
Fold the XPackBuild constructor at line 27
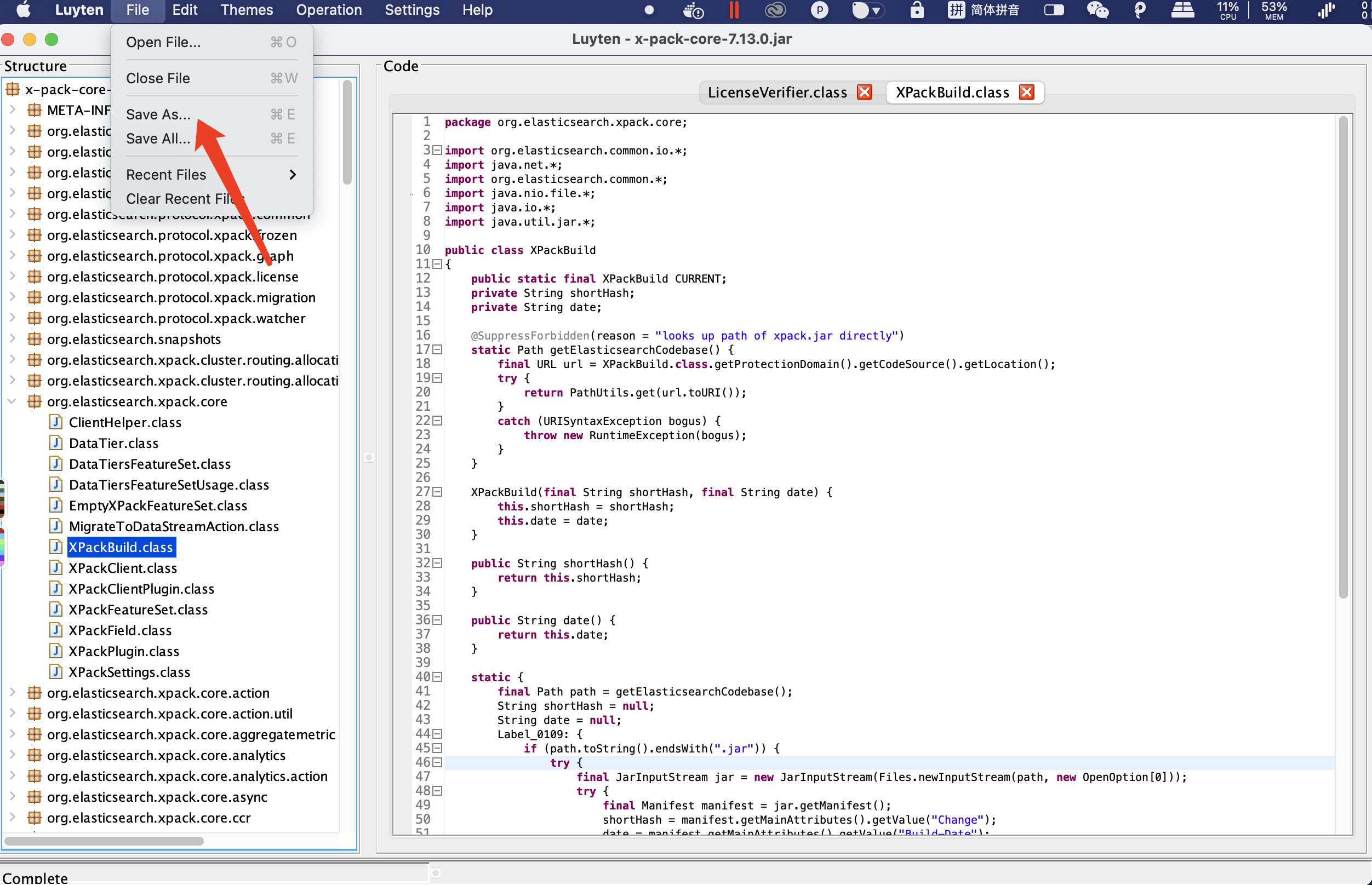pos(437,492)
